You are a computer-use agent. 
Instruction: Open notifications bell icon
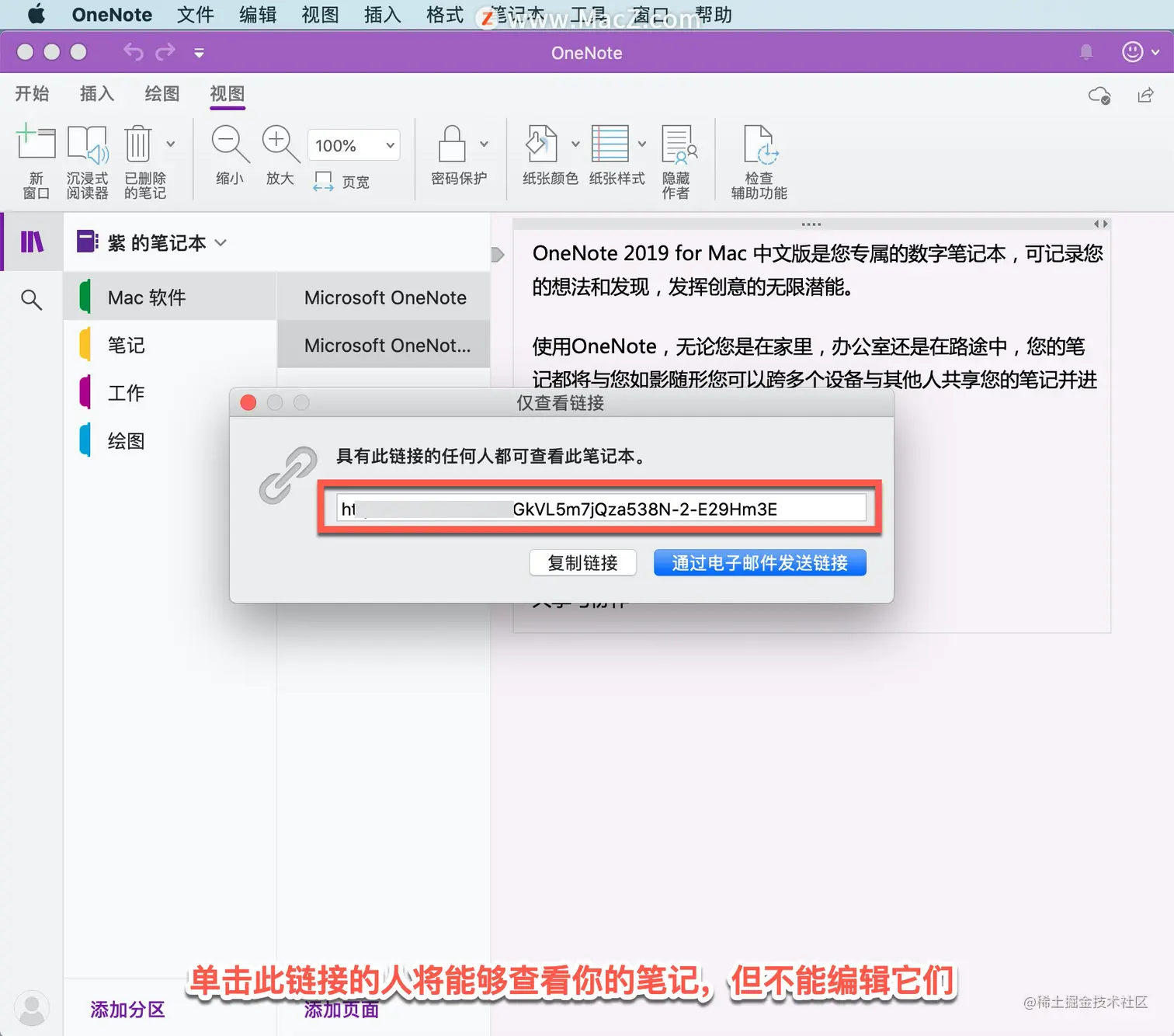1086,52
